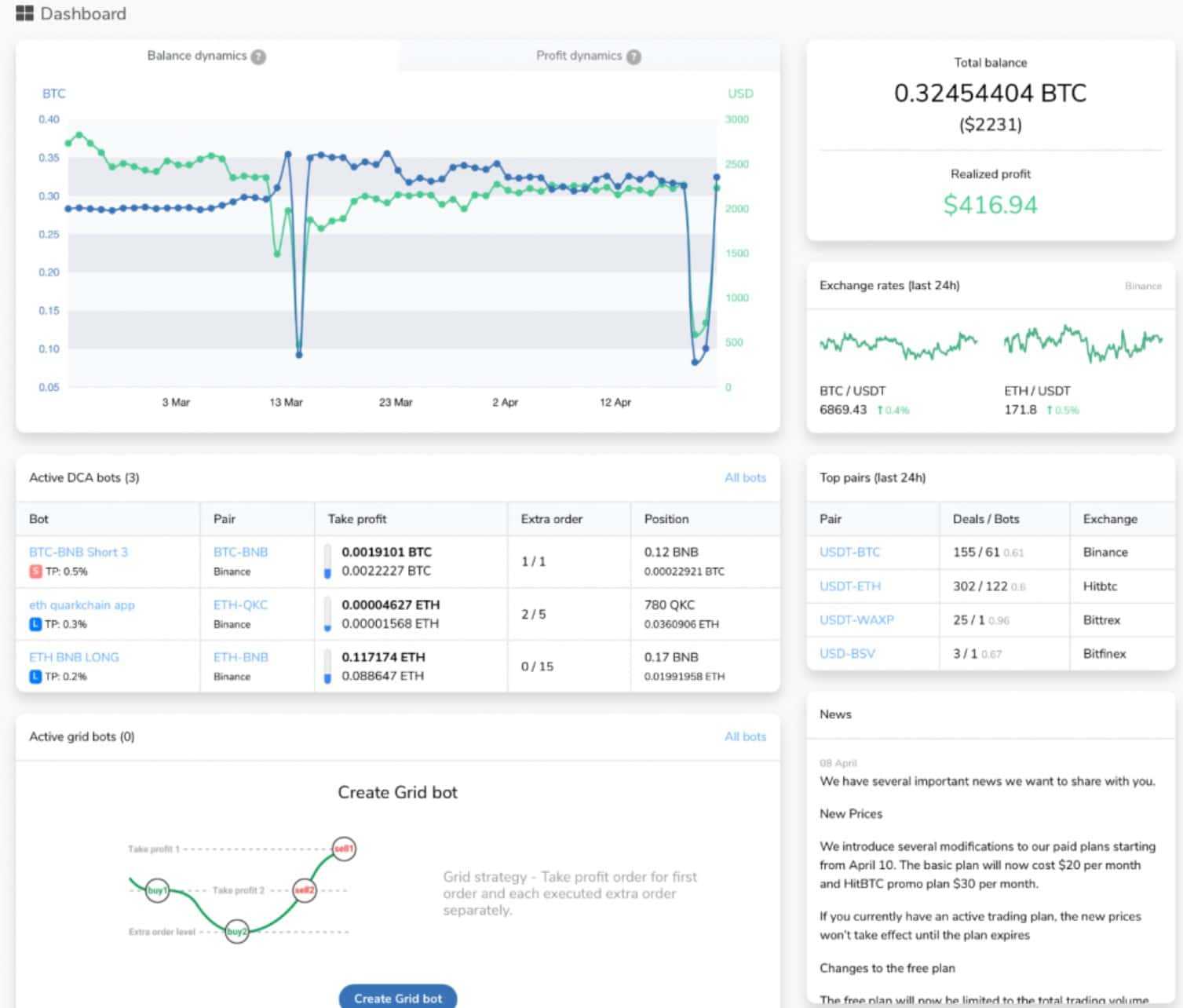Open USDT-BTC in Top pairs
The width and height of the screenshot is (1183, 1008).
click(849, 552)
